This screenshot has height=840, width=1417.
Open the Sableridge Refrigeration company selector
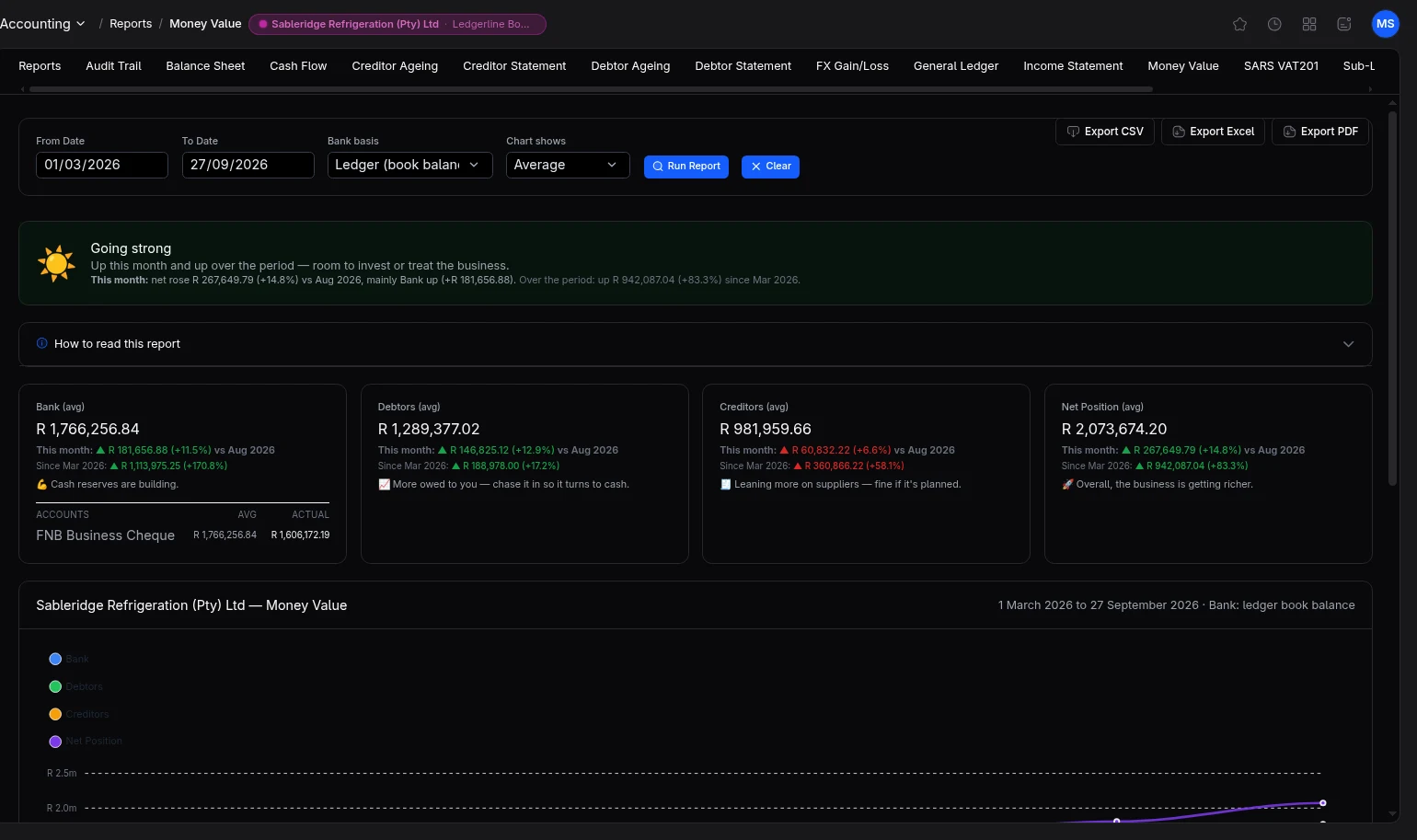397,24
